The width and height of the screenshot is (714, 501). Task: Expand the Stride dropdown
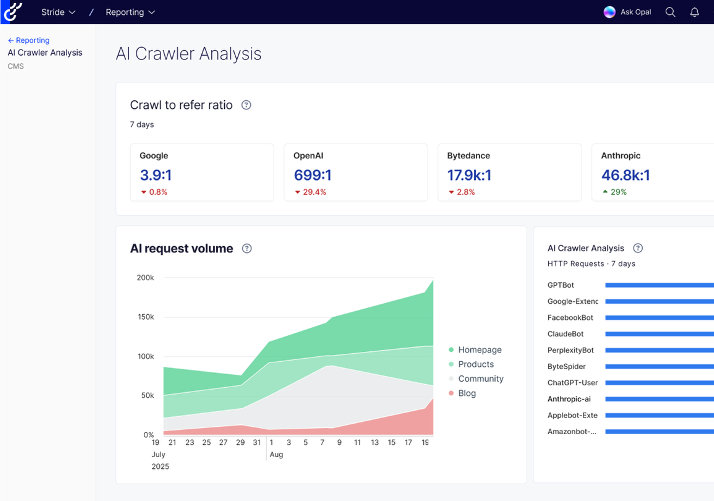59,12
